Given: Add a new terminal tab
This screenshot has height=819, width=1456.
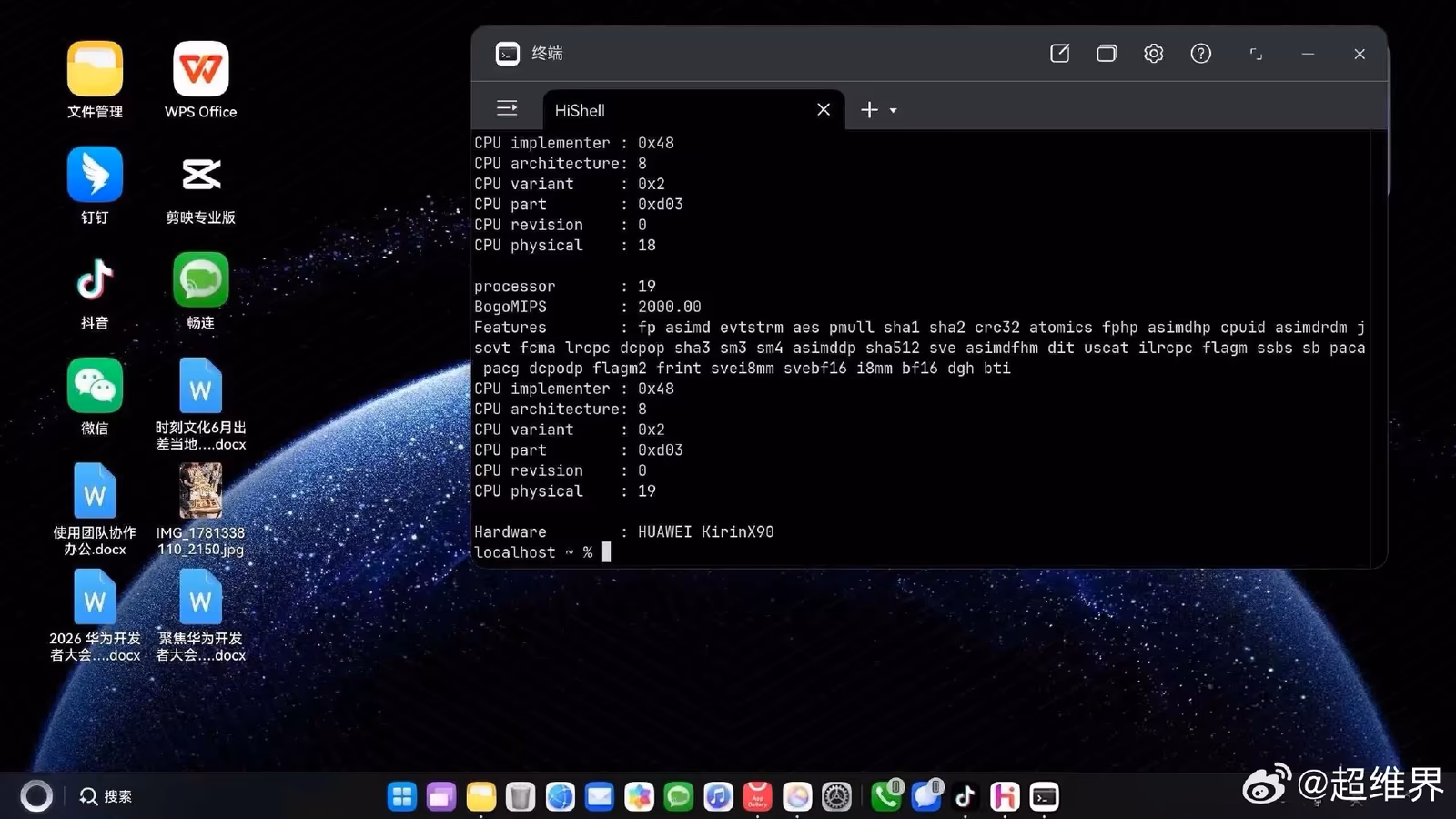Looking at the screenshot, I should coord(869,109).
